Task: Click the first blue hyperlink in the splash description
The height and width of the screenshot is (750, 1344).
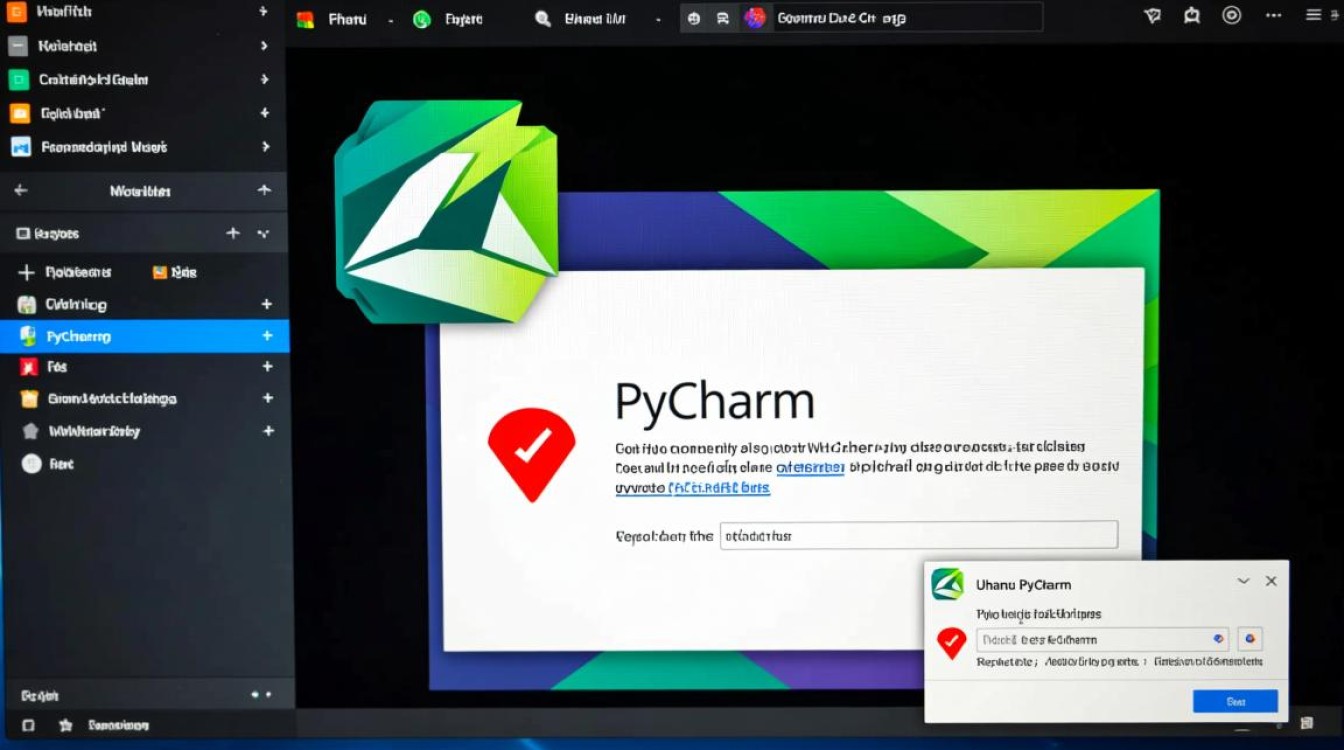Action: [x=810, y=467]
